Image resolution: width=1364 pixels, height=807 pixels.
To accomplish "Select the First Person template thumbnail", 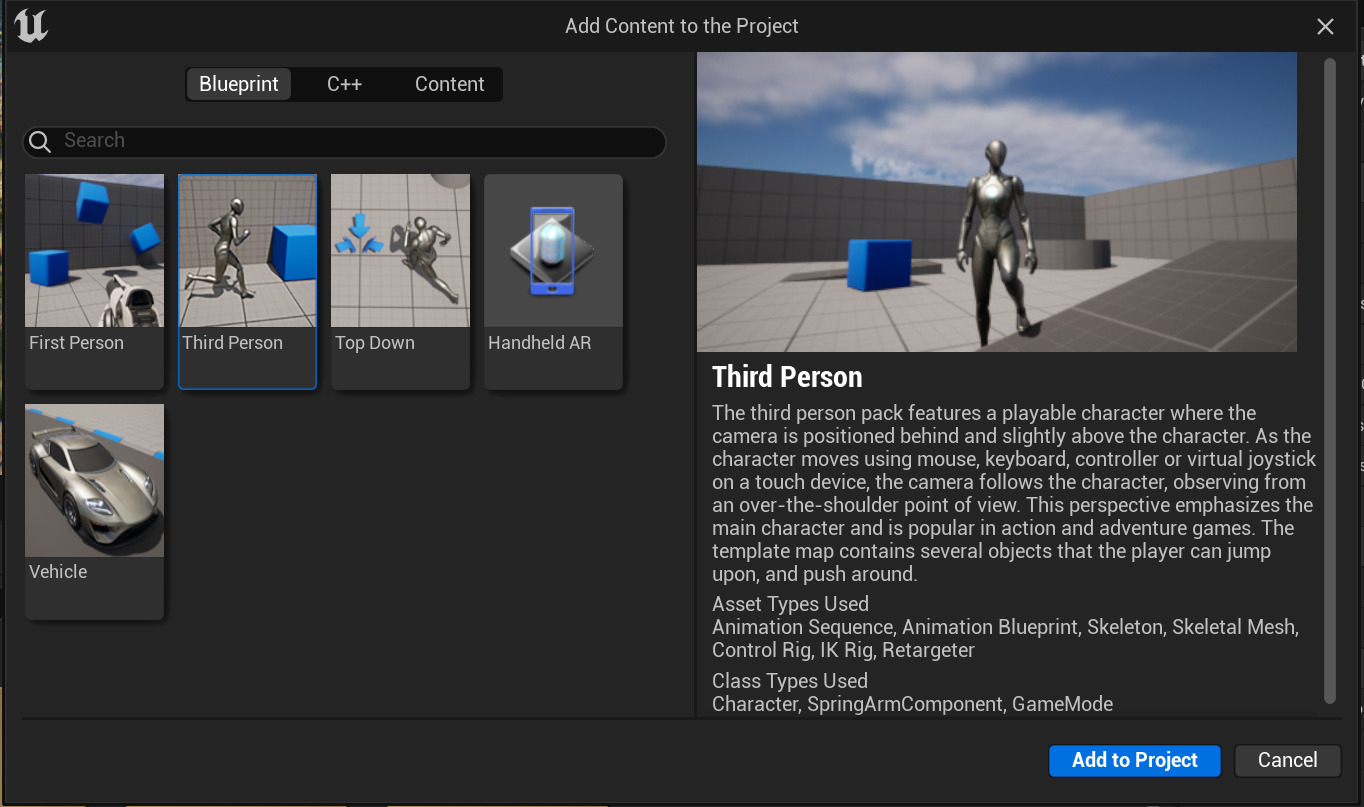I will coord(94,251).
